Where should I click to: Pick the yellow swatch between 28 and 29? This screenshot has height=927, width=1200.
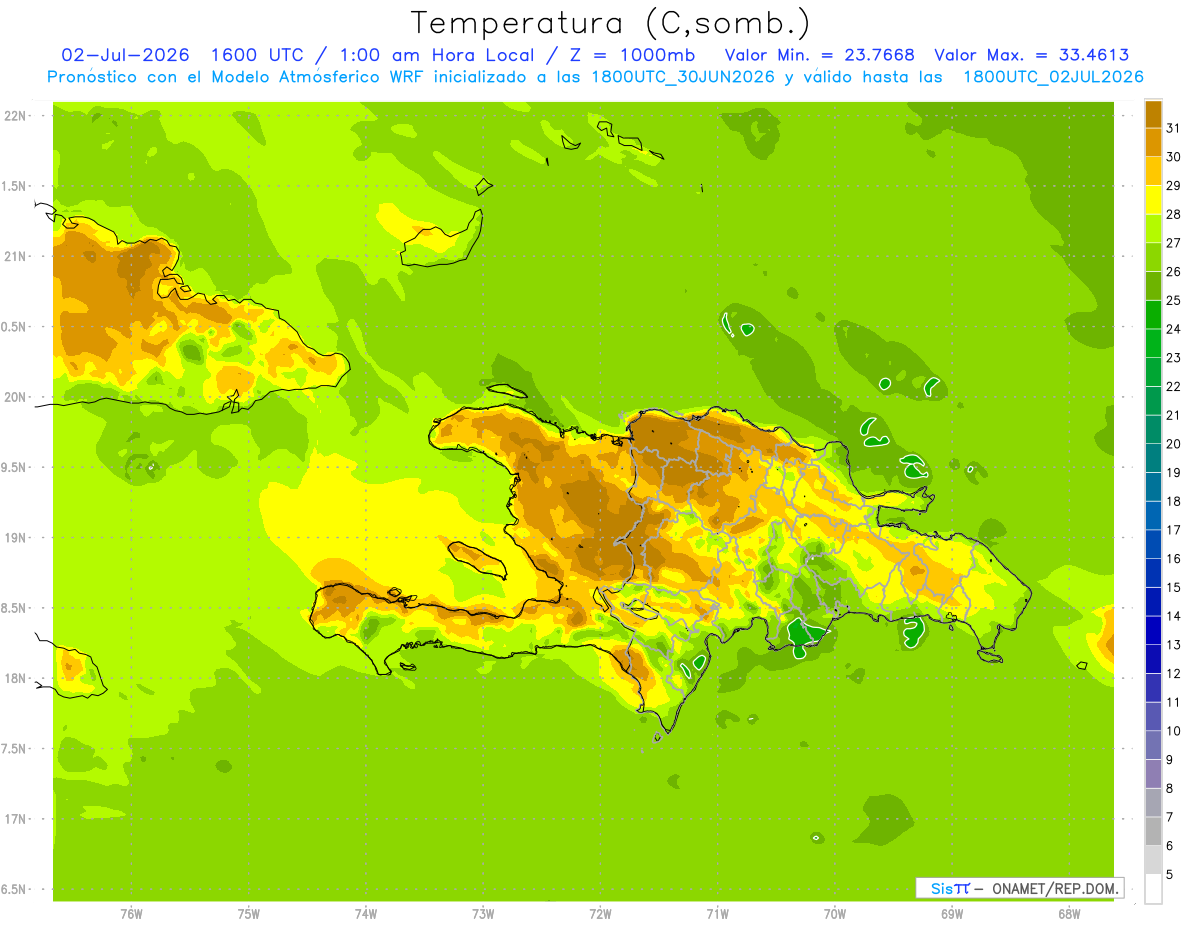1153,200
